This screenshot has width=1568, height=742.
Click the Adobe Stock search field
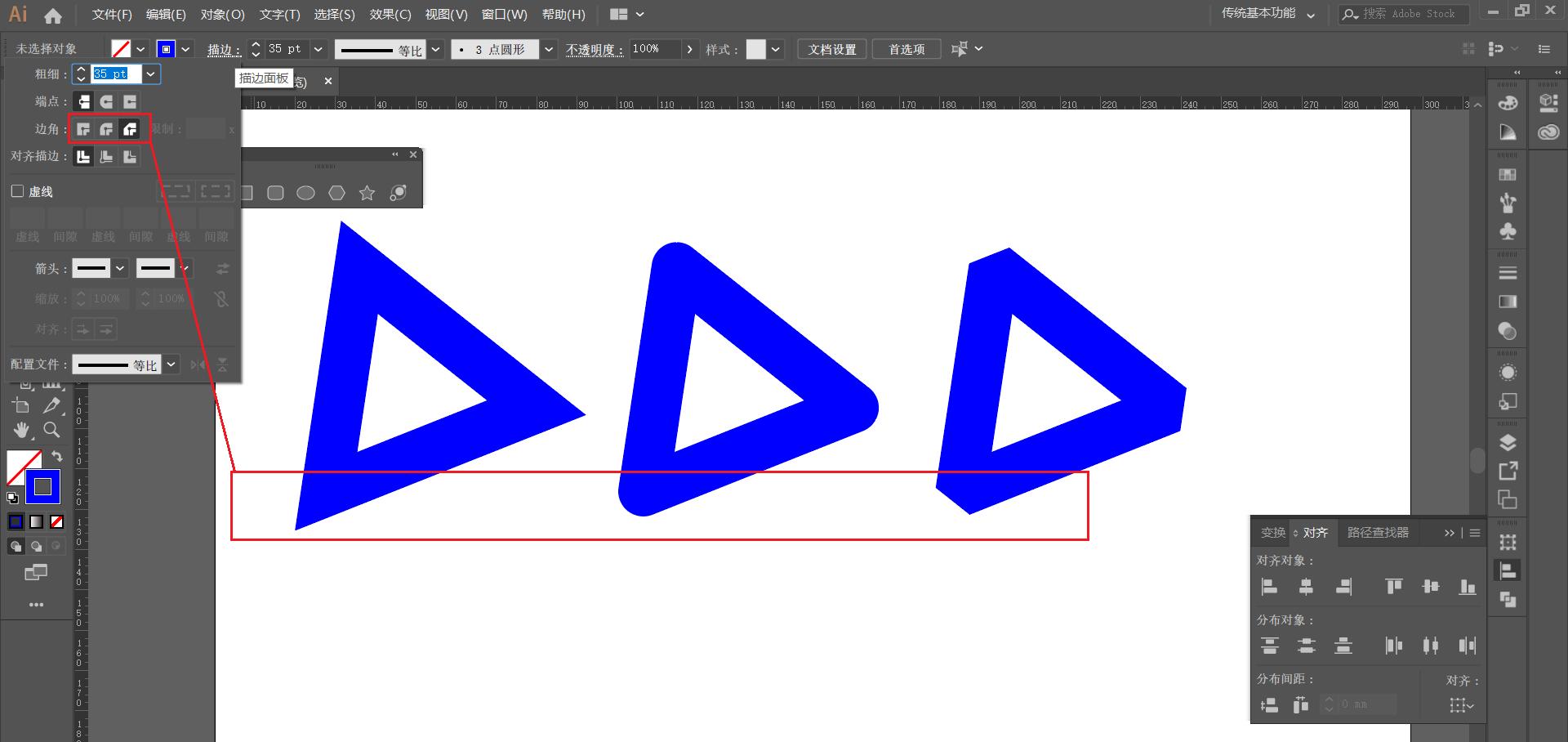[x=1404, y=14]
